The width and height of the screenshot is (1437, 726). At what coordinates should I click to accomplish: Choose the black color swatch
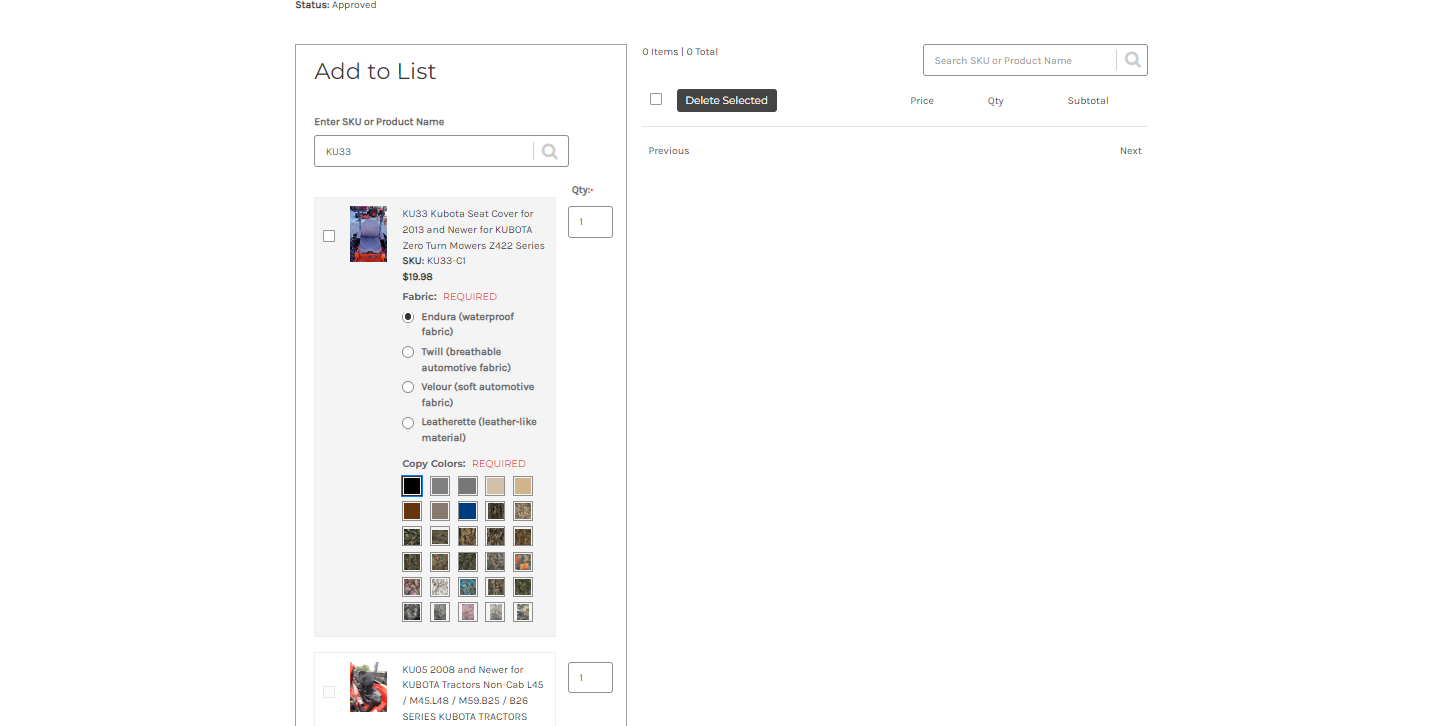point(412,486)
